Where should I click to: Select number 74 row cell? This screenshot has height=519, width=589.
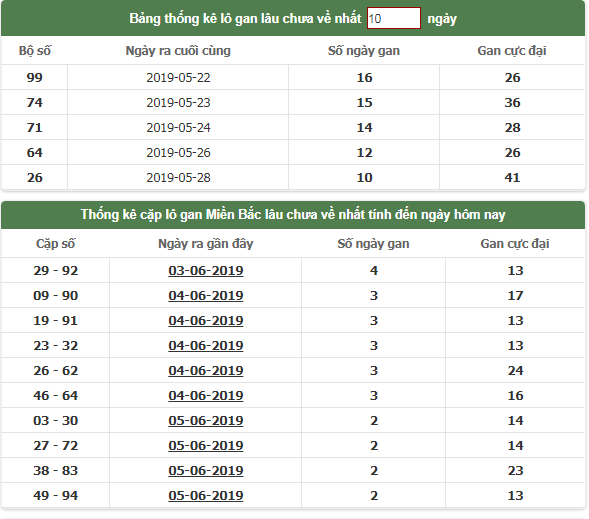pyautogui.click(x=35, y=102)
